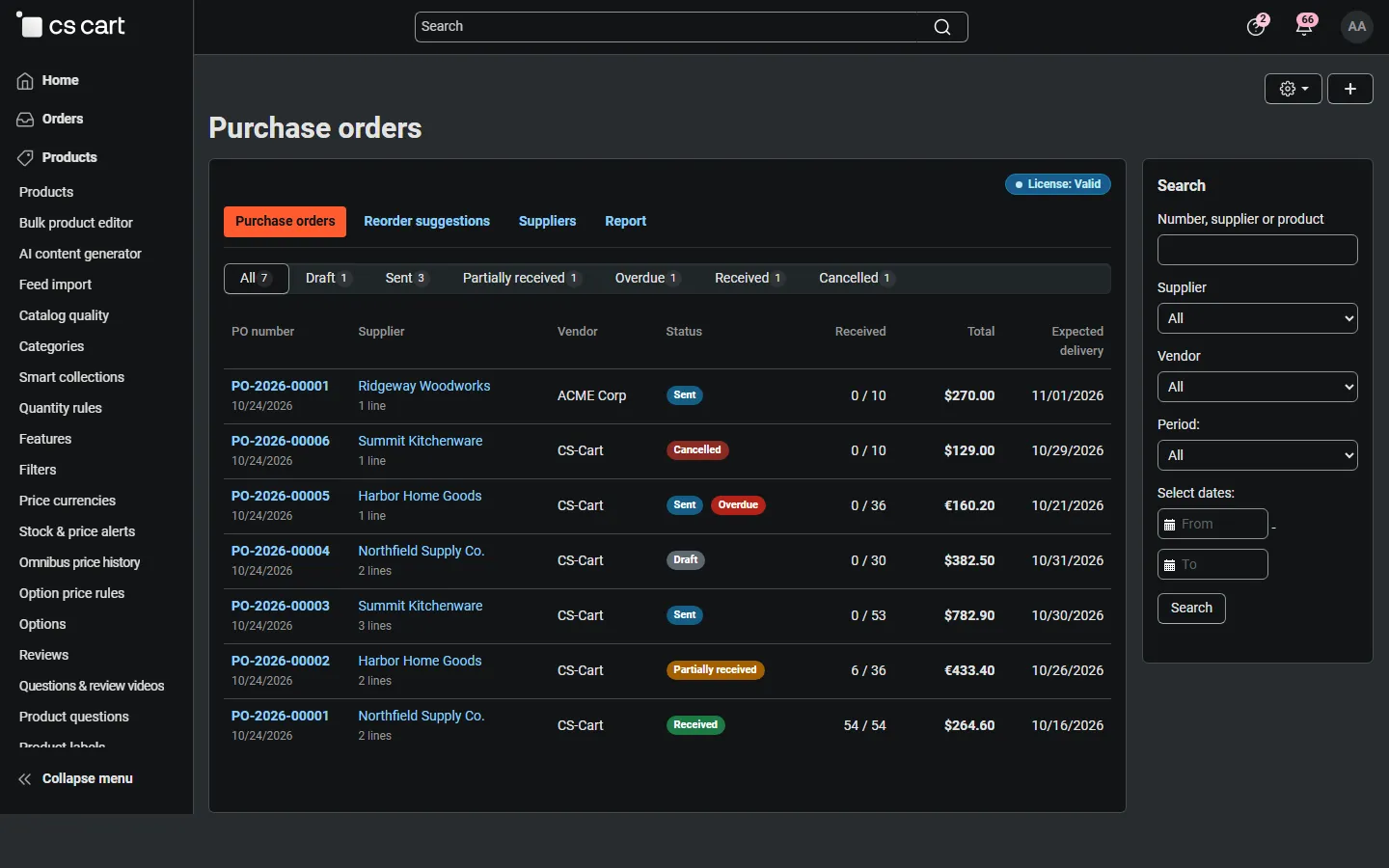Filter by Sent status
The height and width of the screenshot is (868, 1389).
point(406,279)
